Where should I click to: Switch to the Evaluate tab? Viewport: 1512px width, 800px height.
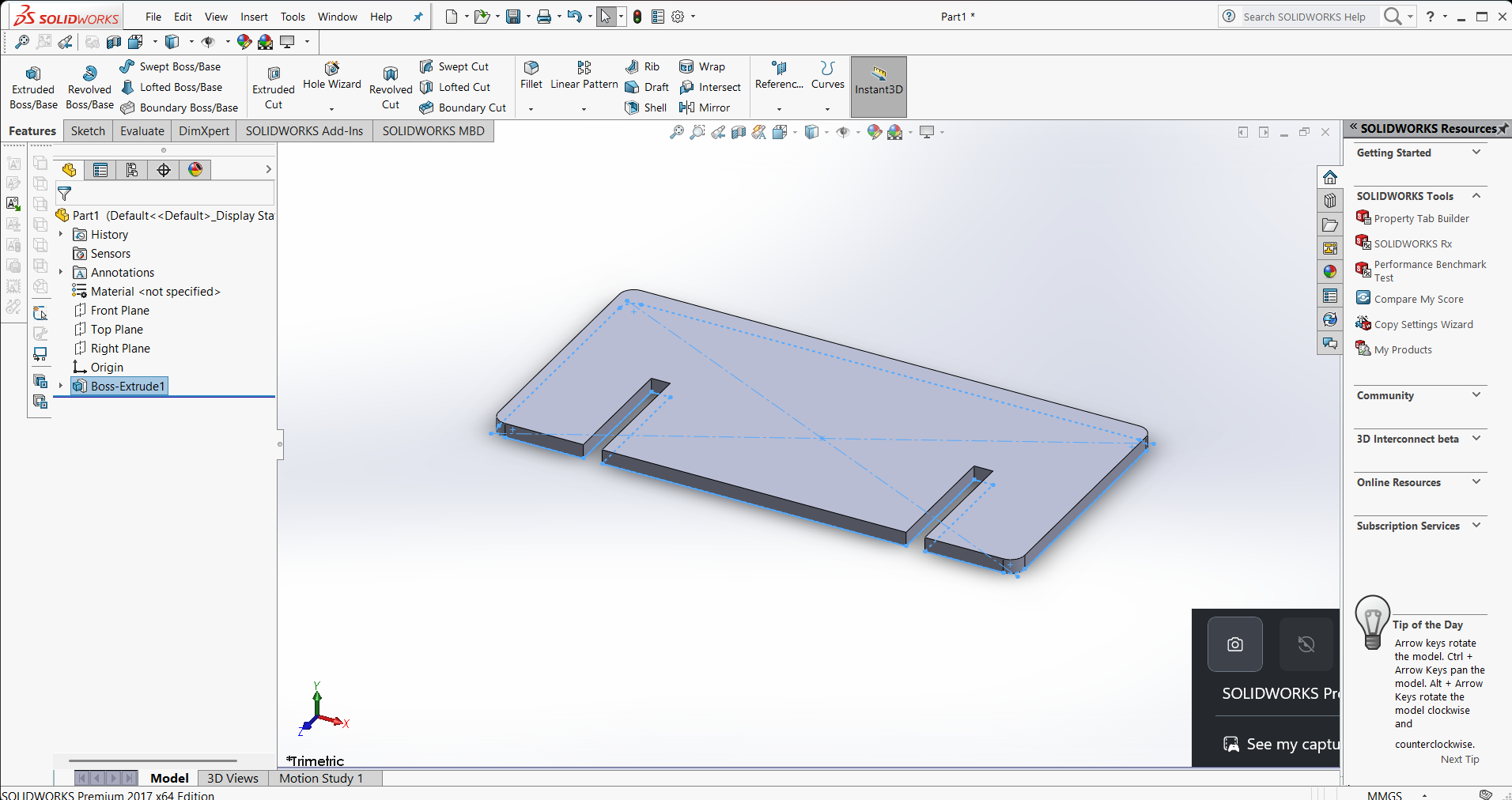(x=142, y=131)
